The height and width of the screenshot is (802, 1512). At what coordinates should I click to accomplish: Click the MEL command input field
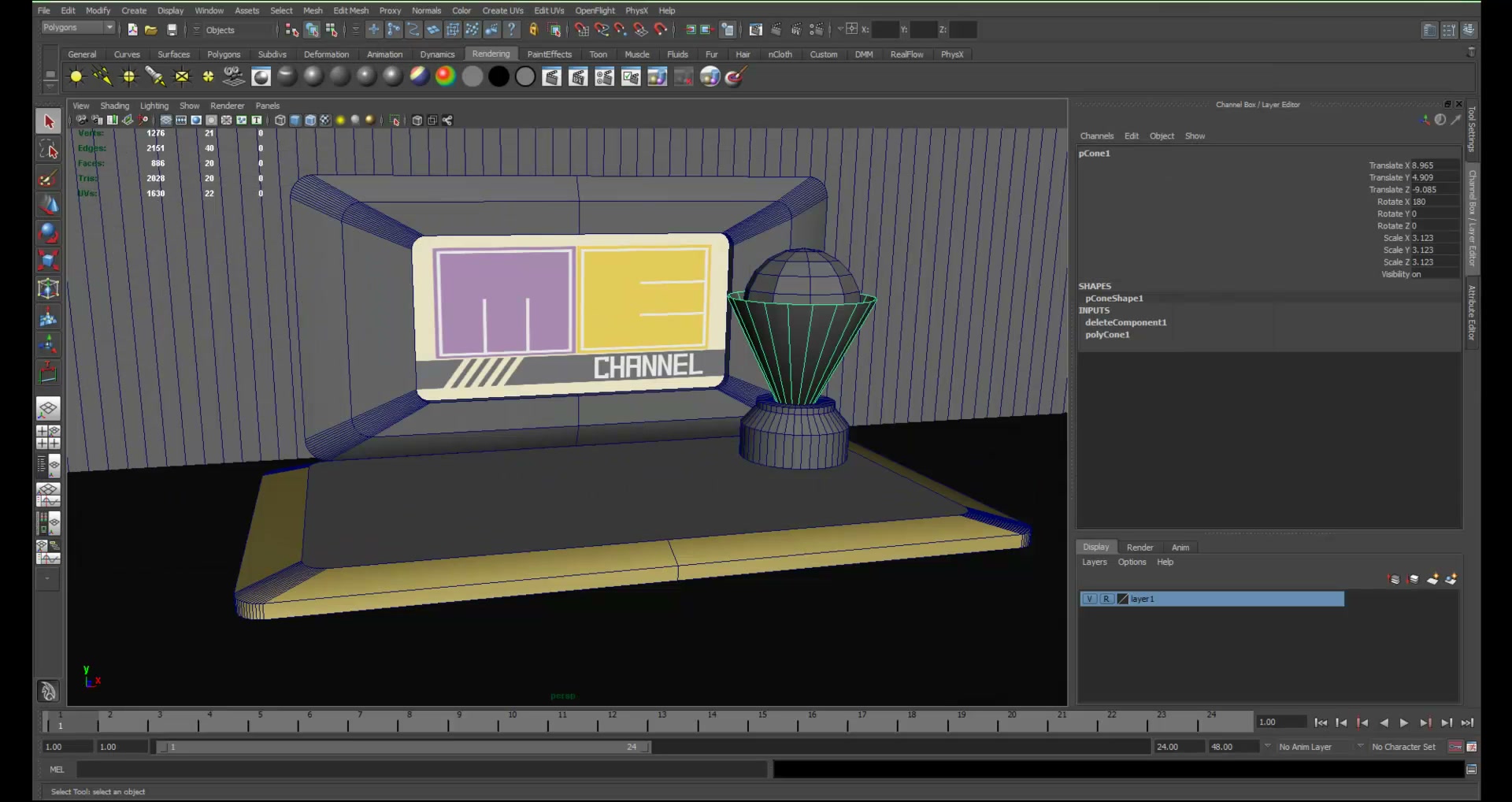(421, 770)
